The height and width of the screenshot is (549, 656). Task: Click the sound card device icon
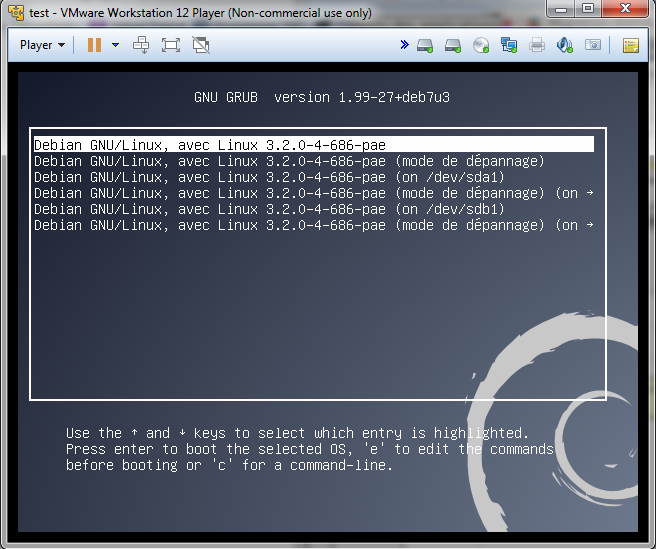click(x=565, y=45)
